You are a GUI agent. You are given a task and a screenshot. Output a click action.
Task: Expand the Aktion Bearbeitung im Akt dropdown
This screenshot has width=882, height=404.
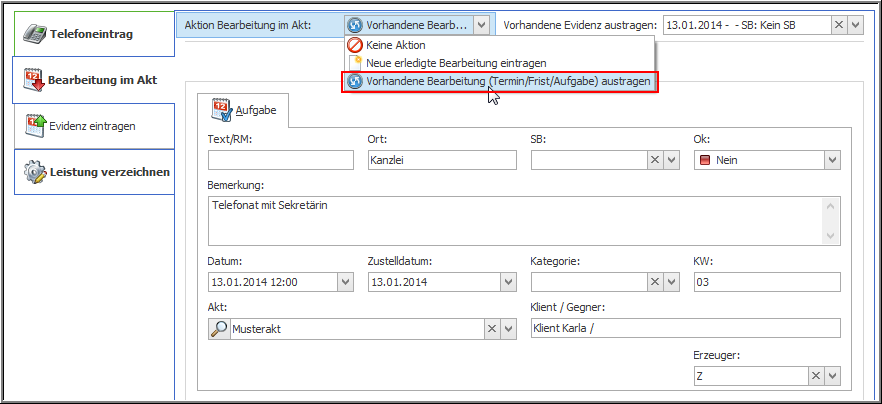(481, 25)
